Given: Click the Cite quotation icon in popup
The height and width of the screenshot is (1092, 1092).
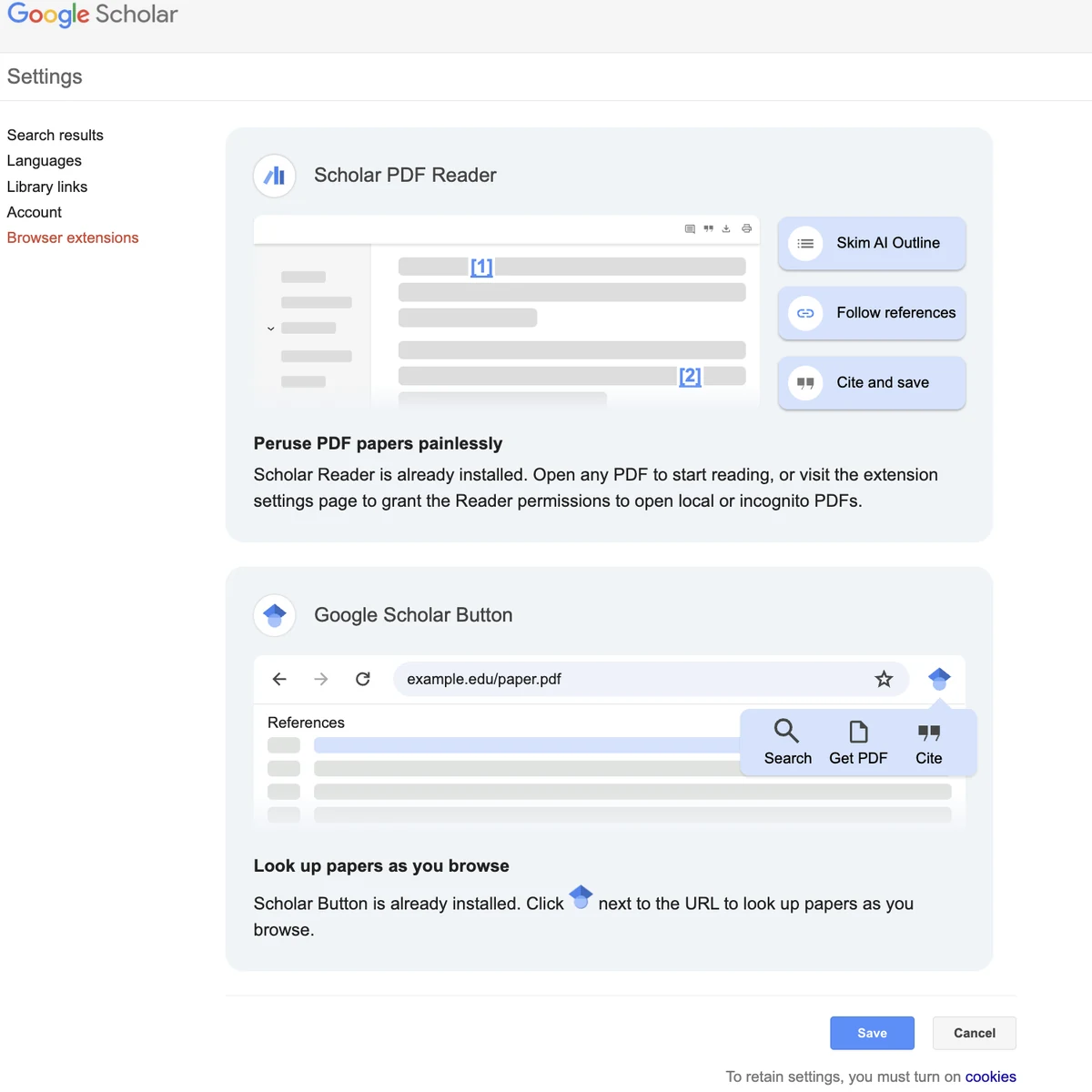Looking at the screenshot, I should pos(929,733).
